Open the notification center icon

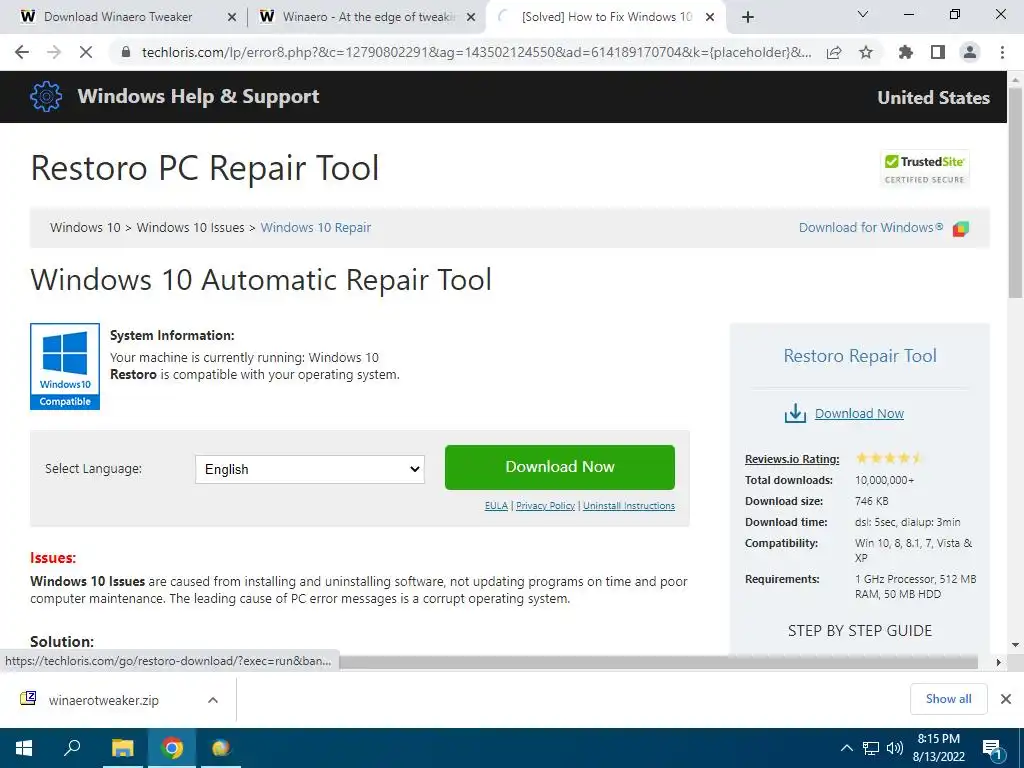point(993,749)
